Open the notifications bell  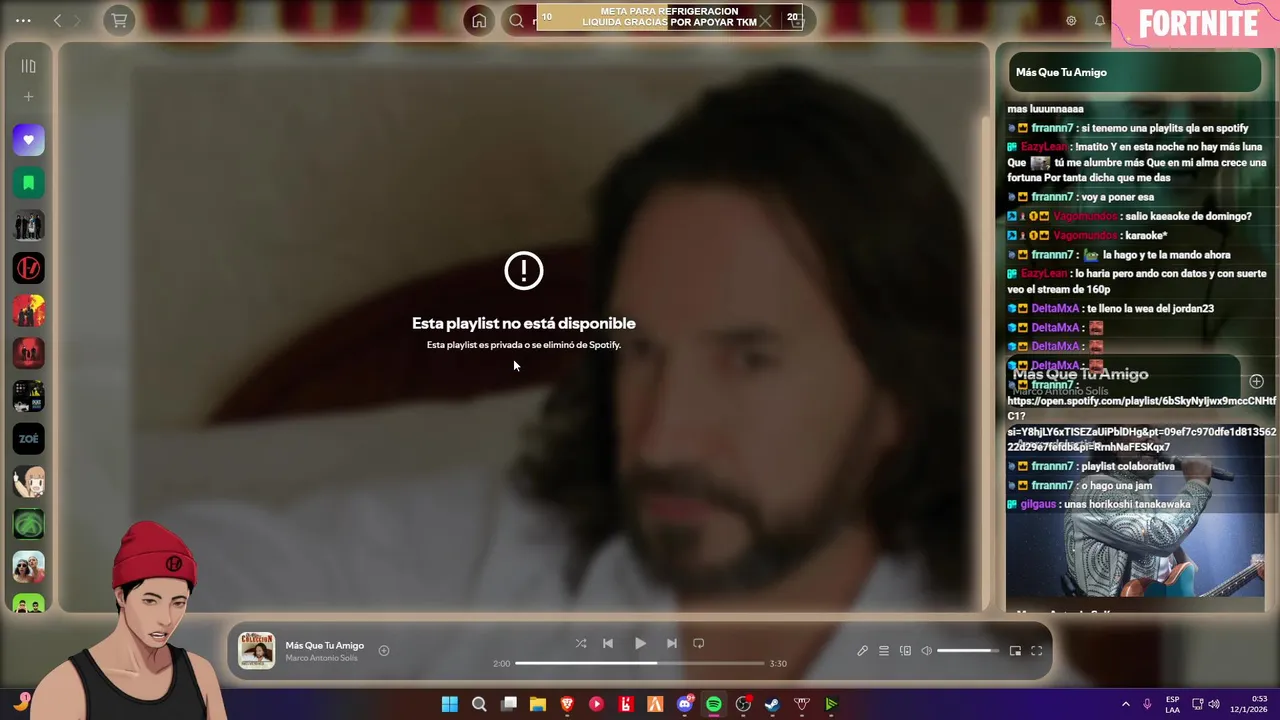[x=1100, y=20]
